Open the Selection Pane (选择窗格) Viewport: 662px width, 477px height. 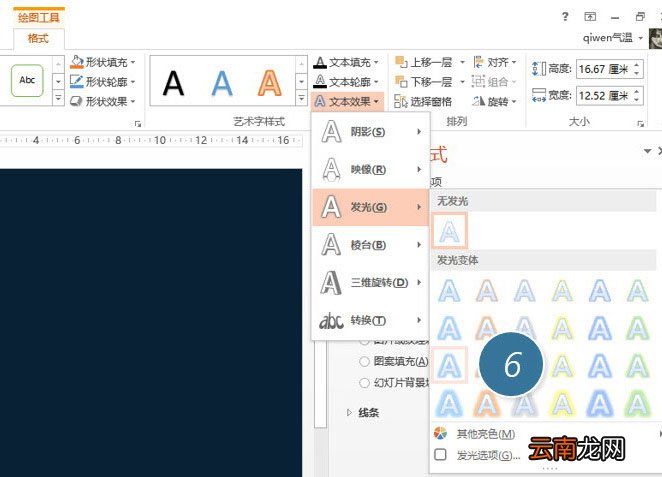click(x=423, y=101)
